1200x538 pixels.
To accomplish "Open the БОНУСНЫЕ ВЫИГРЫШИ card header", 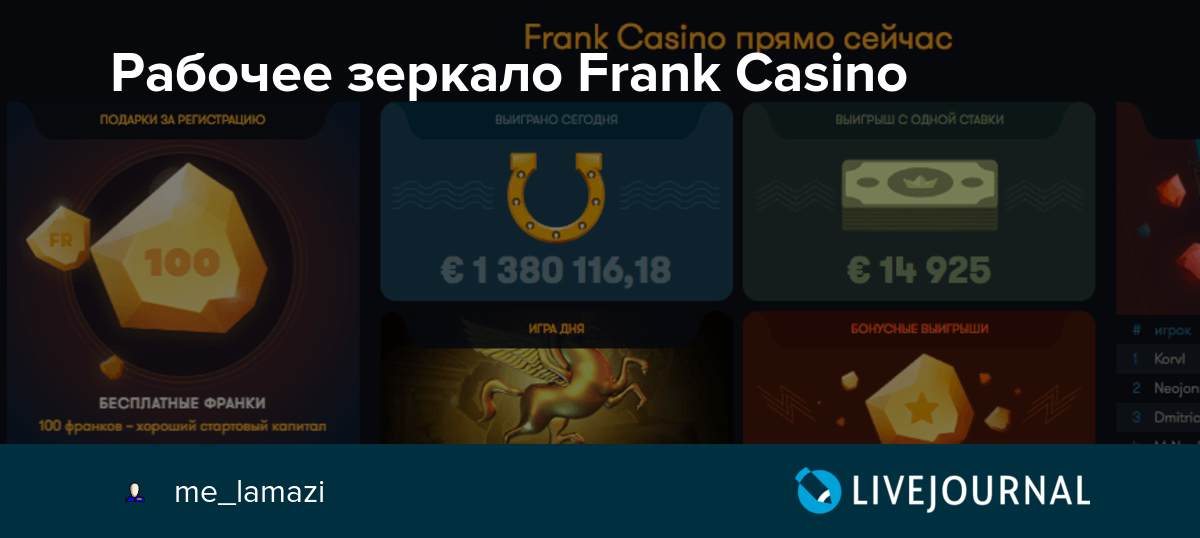I will tap(919, 327).
